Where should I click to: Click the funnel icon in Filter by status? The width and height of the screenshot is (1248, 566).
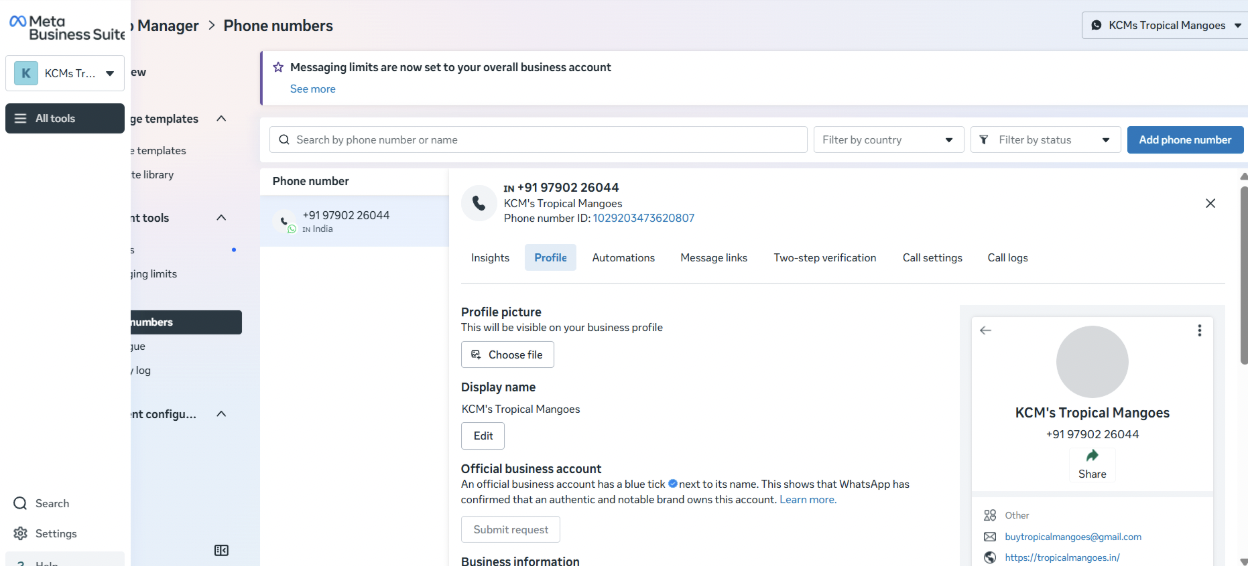[x=984, y=140]
